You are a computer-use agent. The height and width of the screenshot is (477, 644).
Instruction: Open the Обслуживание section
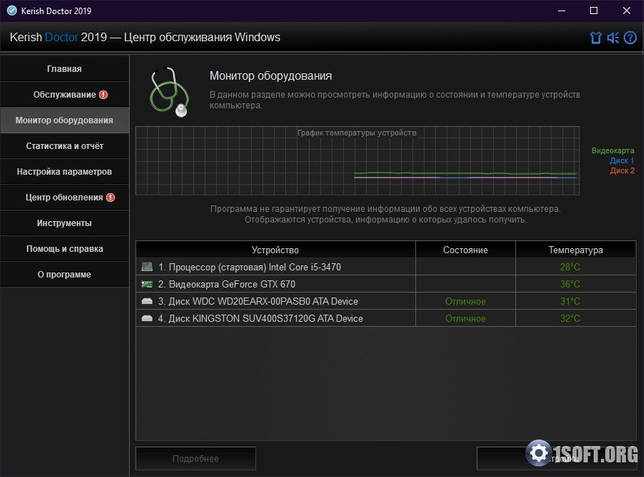pos(64,94)
